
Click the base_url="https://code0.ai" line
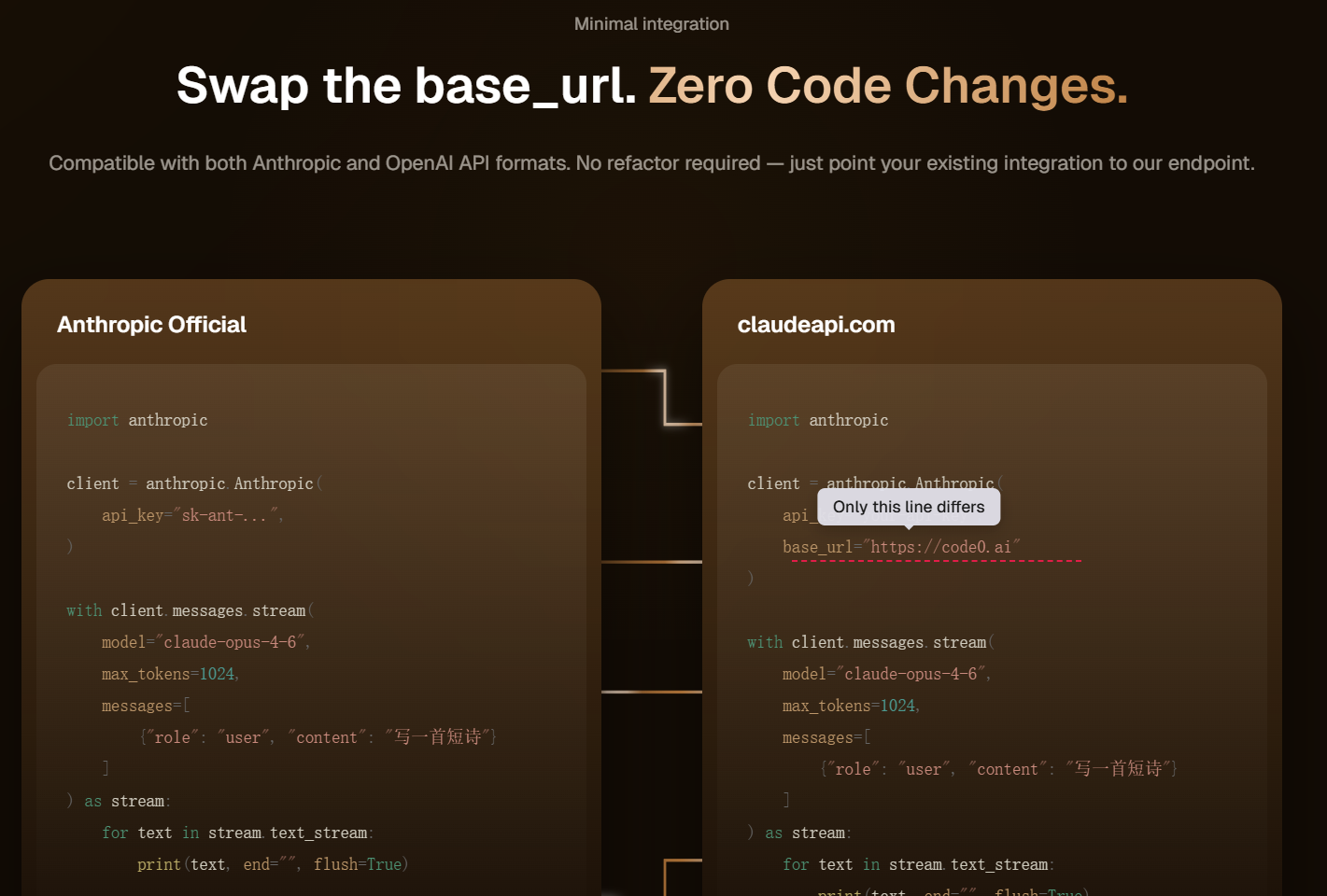point(901,547)
